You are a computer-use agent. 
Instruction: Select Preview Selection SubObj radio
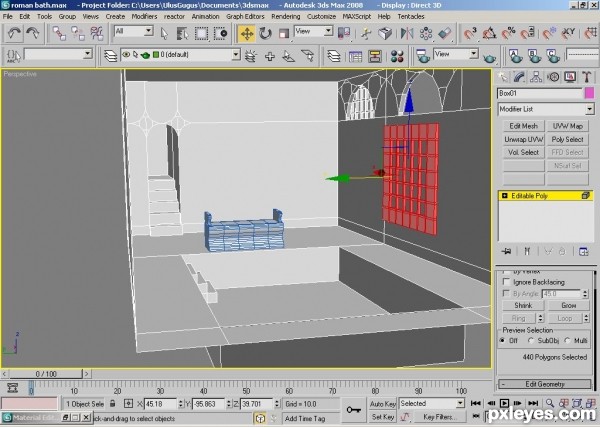coord(531,341)
